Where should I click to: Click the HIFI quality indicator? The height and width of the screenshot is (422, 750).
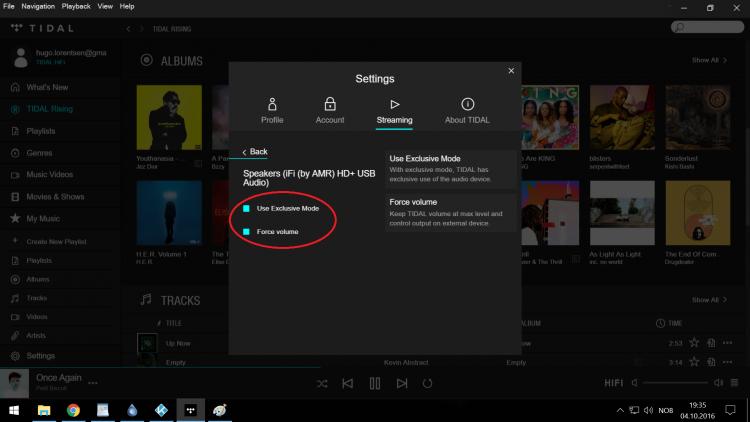(614, 383)
